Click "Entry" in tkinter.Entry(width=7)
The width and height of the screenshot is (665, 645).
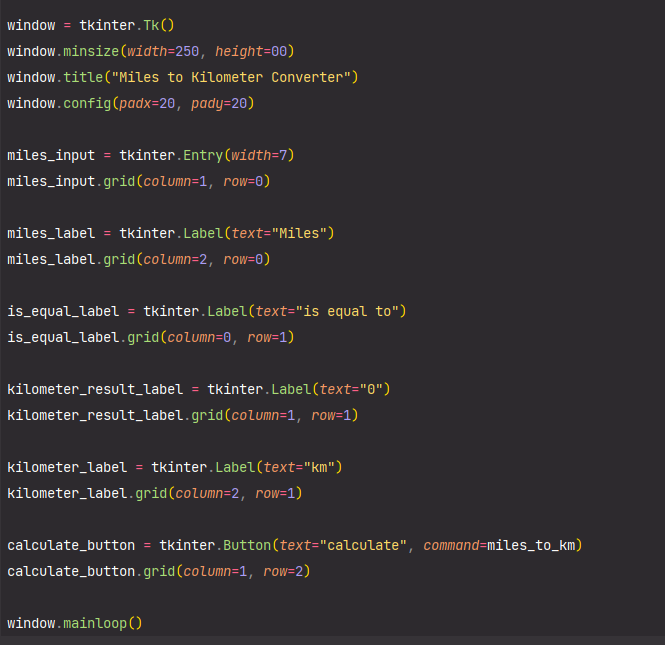(x=203, y=155)
